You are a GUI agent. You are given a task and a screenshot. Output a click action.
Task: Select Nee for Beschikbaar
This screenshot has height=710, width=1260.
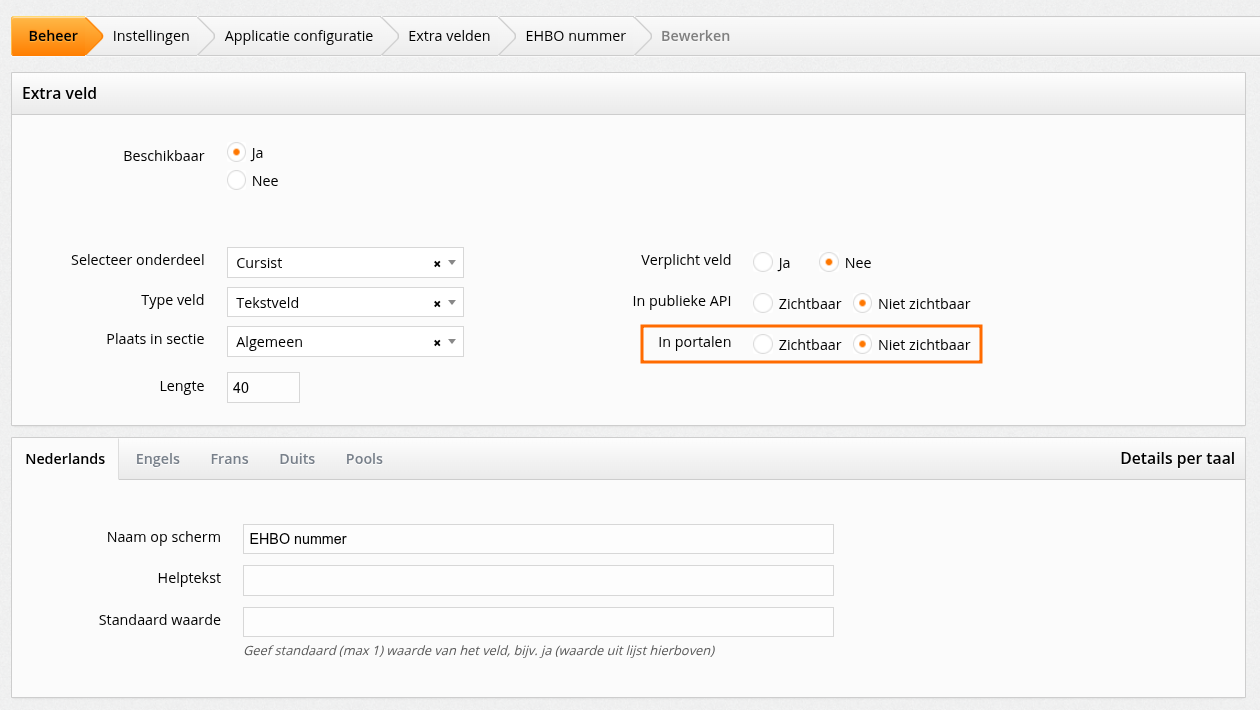coord(236,181)
